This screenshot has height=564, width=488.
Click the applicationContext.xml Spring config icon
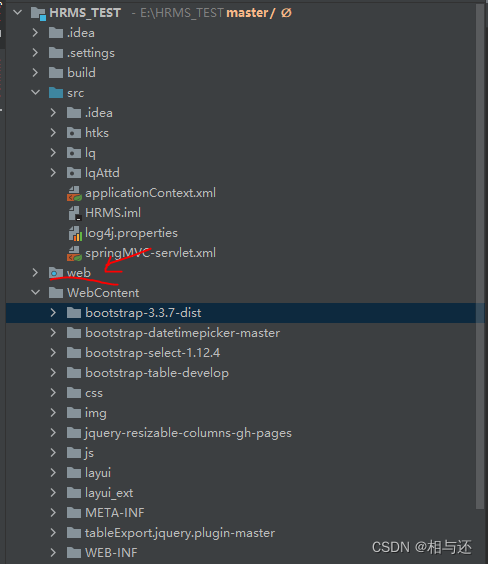tap(74, 193)
